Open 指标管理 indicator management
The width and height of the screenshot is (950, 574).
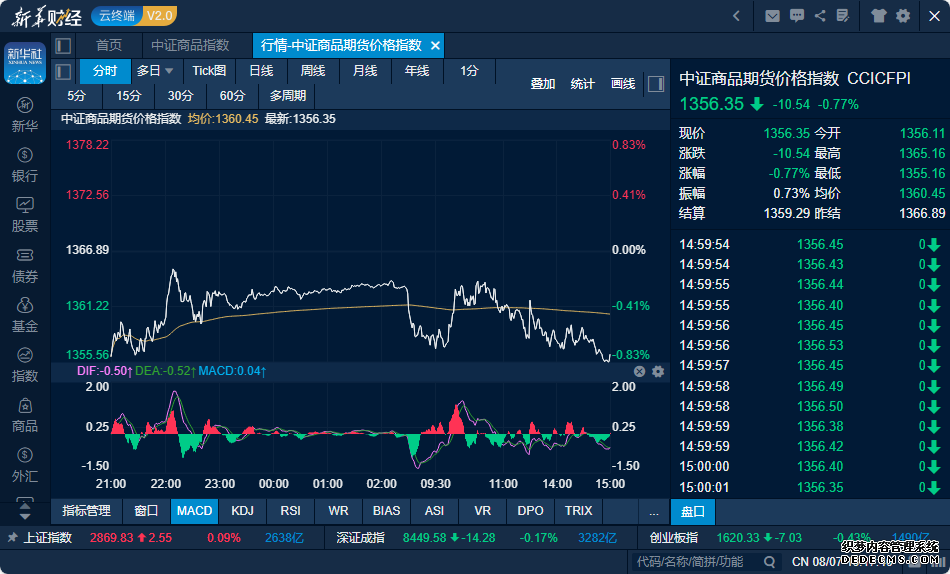tap(87, 511)
